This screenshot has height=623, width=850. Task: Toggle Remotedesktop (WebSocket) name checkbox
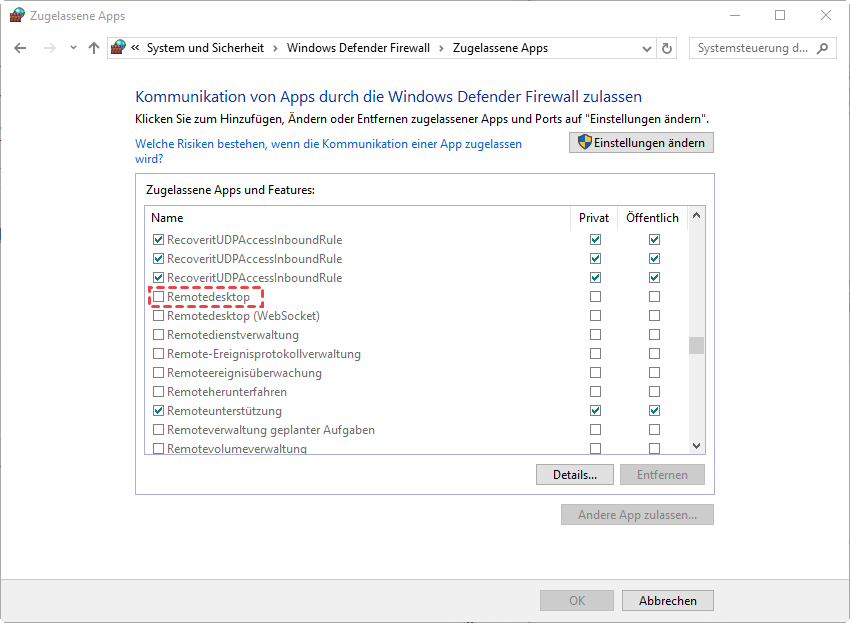(x=158, y=316)
